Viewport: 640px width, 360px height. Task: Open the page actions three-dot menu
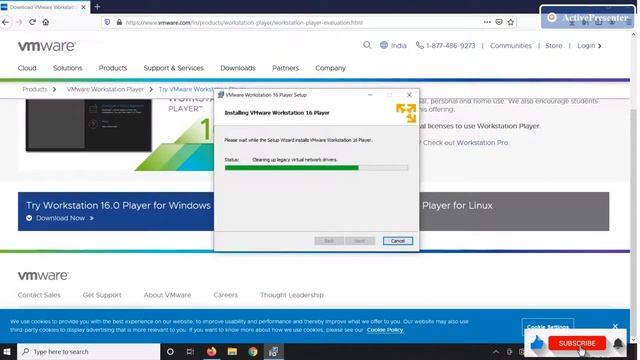point(487,22)
